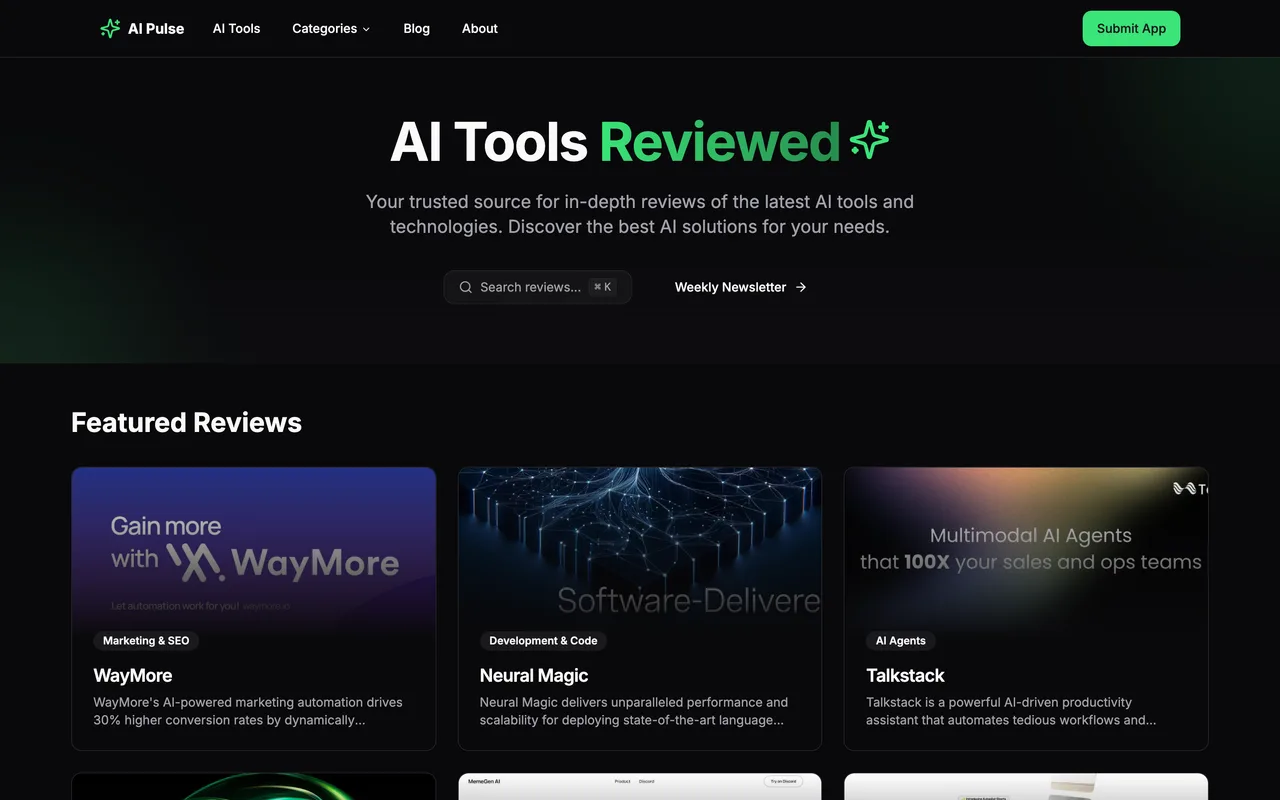Click the Talkstack description text
Image resolution: width=1280 pixels, height=800 pixels.
point(1011,711)
